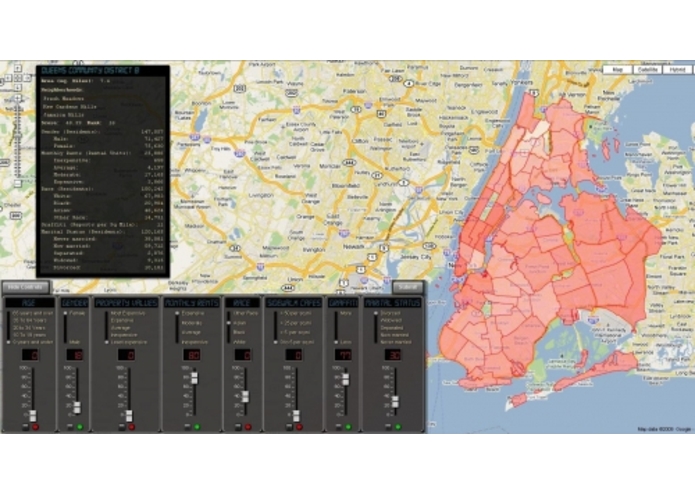This screenshot has width=695, height=494.
Task: Select Never married in Marital Status
Action: [395, 342]
